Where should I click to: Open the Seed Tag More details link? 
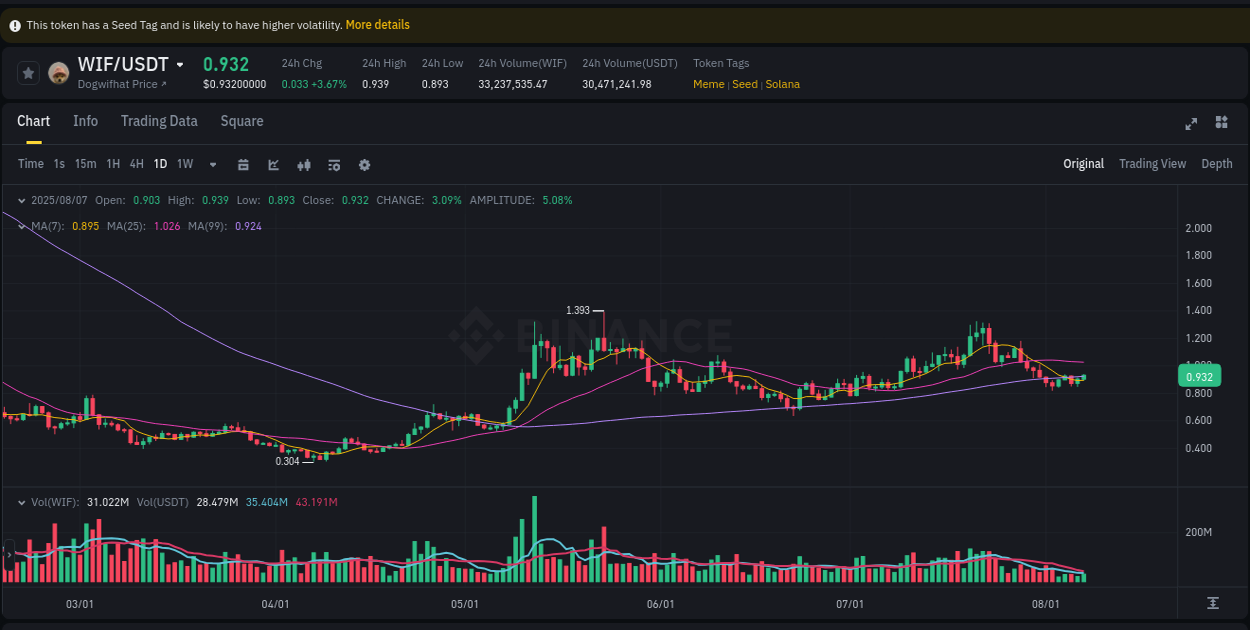(x=377, y=24)
